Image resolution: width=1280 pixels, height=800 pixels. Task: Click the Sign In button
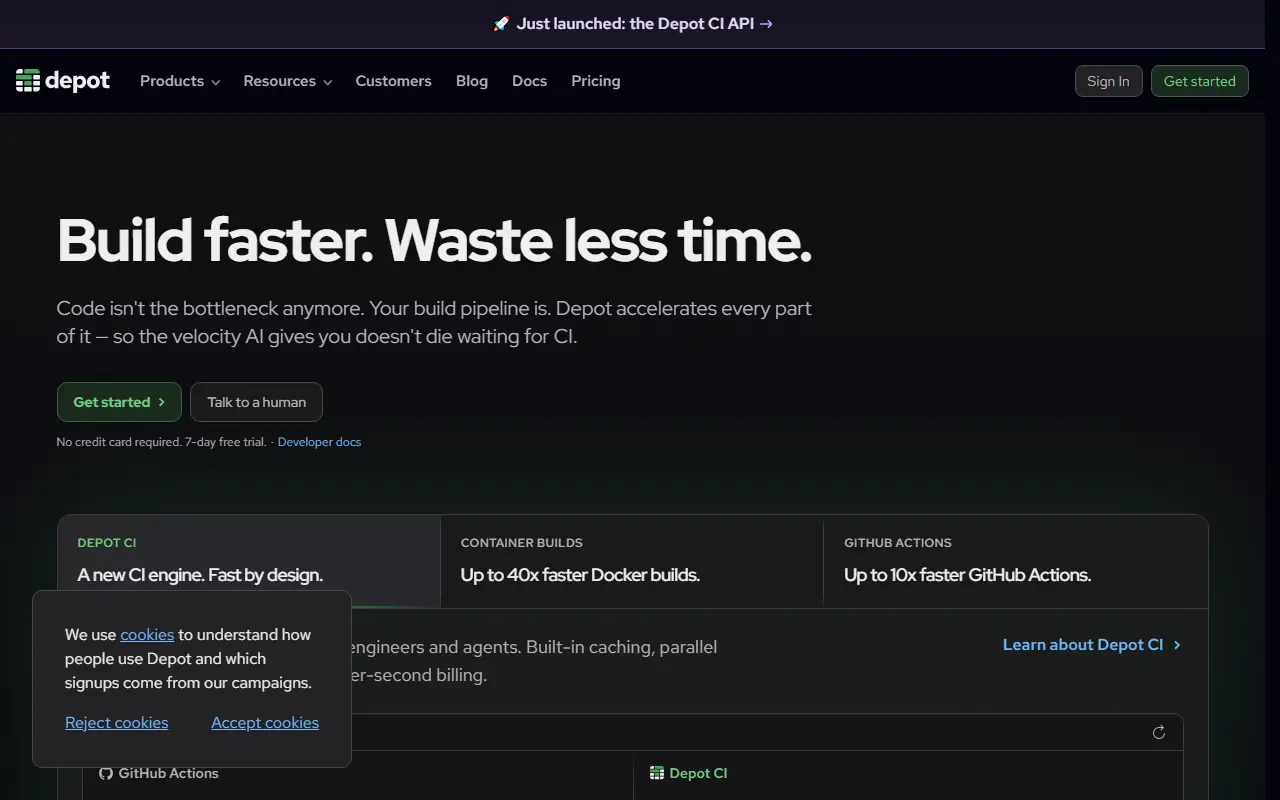tap(1108, 81)
